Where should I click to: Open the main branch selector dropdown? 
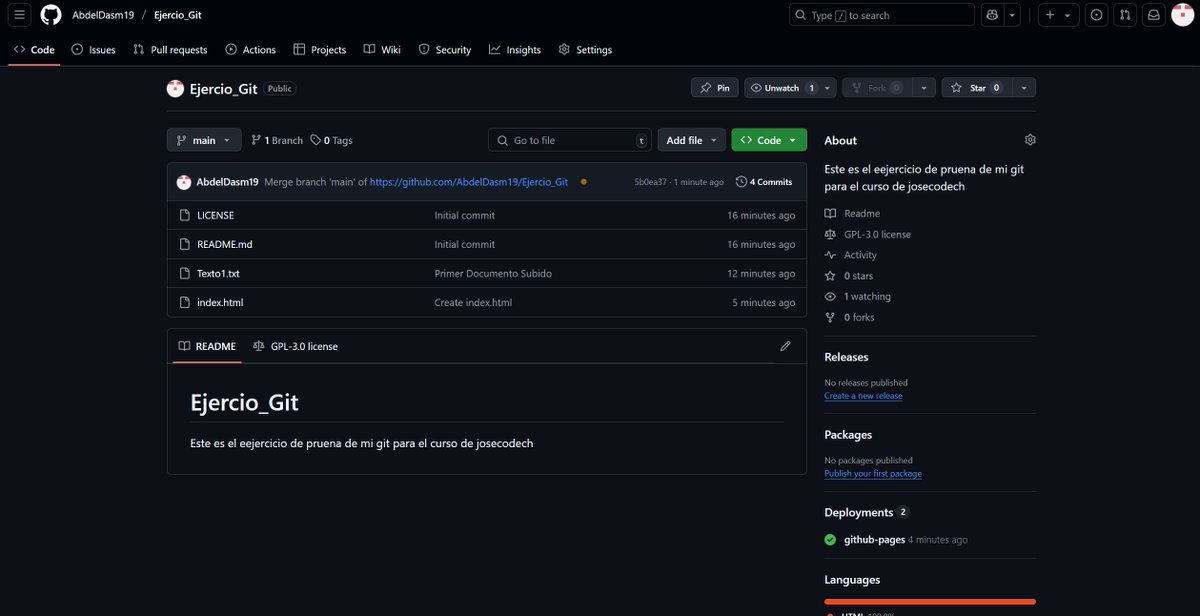[x=204, y=140]
